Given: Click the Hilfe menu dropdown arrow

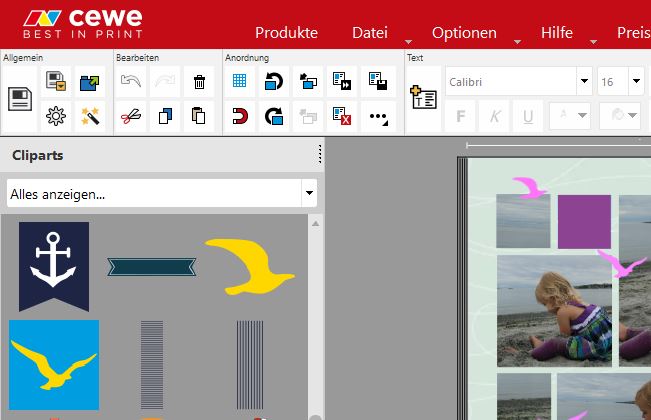Looking at the screenshot, I should 593,42.
